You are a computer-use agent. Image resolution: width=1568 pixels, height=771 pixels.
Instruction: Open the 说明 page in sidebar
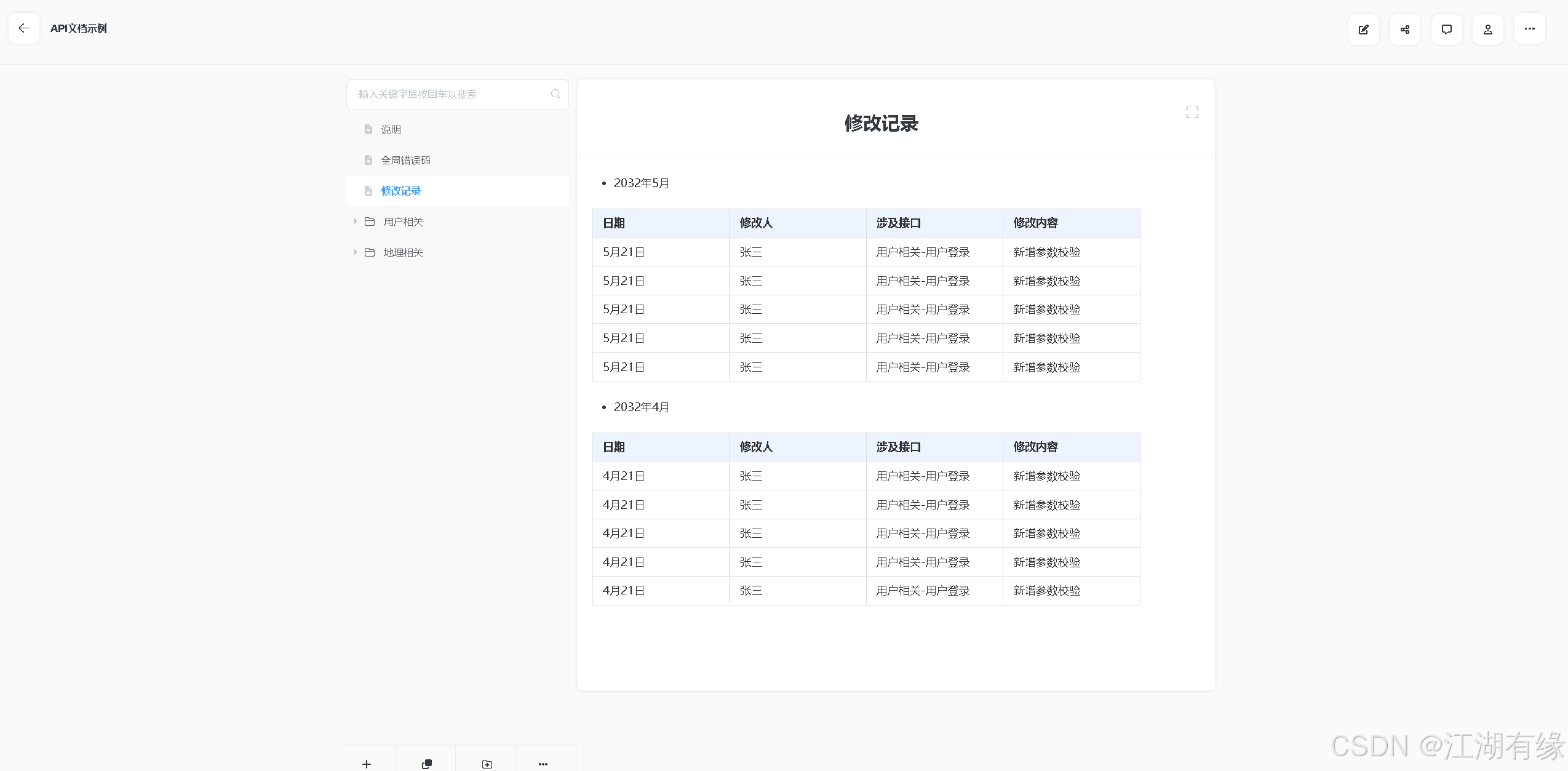pos(391,129)
